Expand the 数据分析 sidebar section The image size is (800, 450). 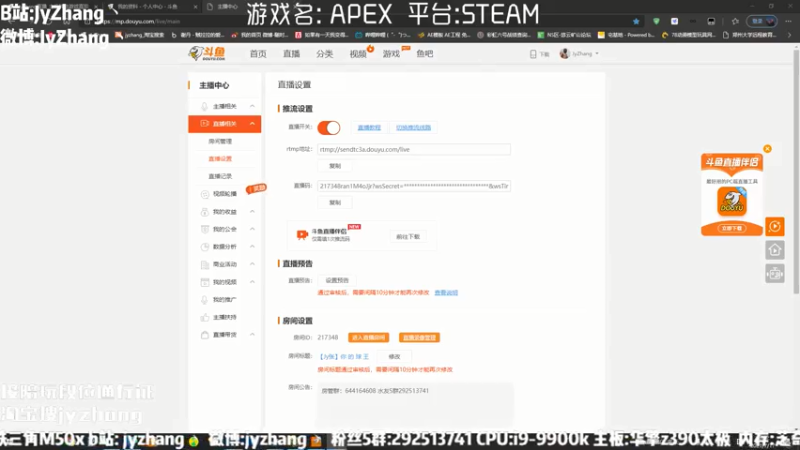[252, 246]
